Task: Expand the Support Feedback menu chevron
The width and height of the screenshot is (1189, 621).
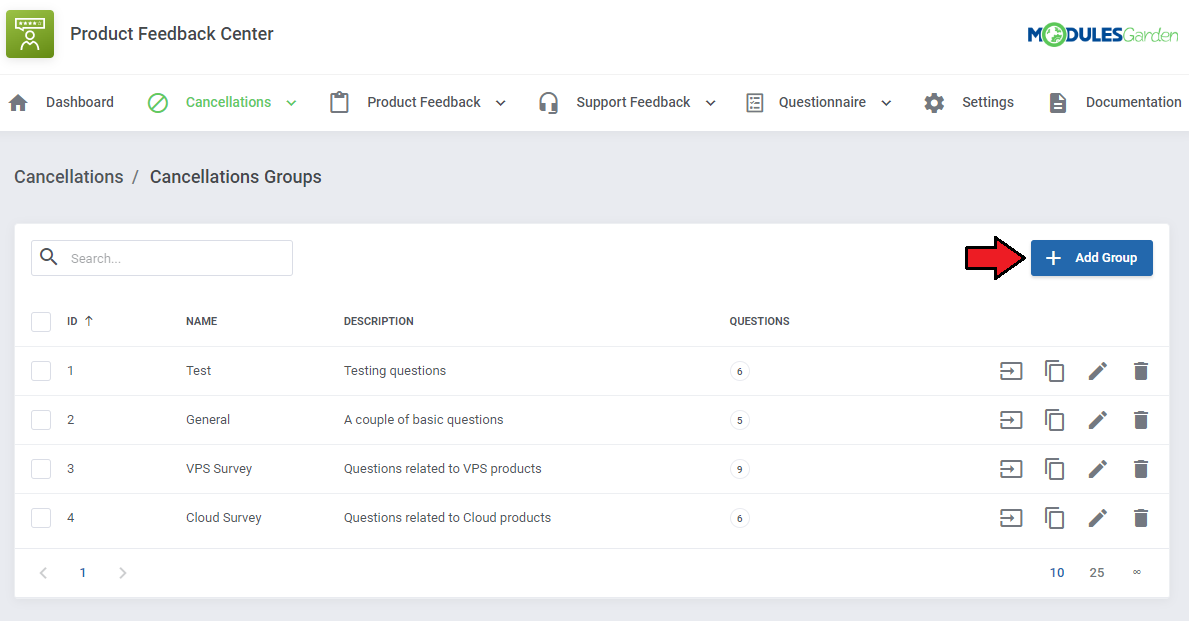Action: click(711, 103)
